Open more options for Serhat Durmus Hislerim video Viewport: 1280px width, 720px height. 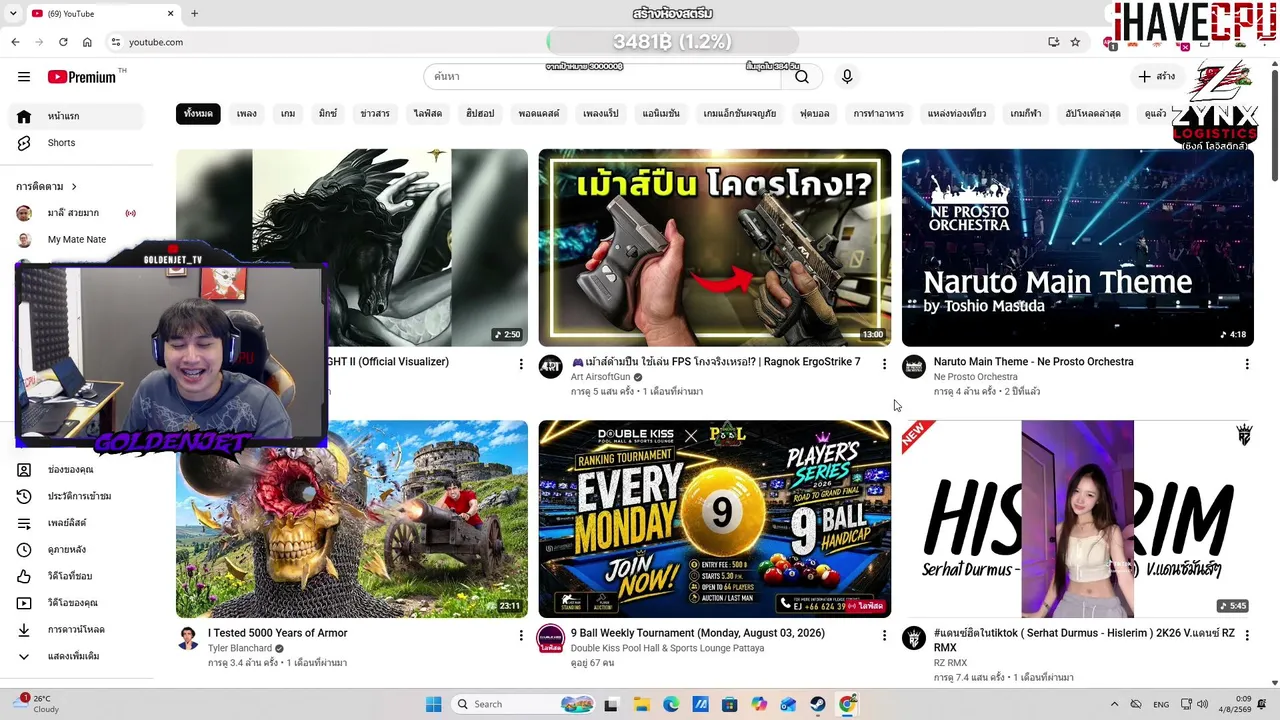1246,635
